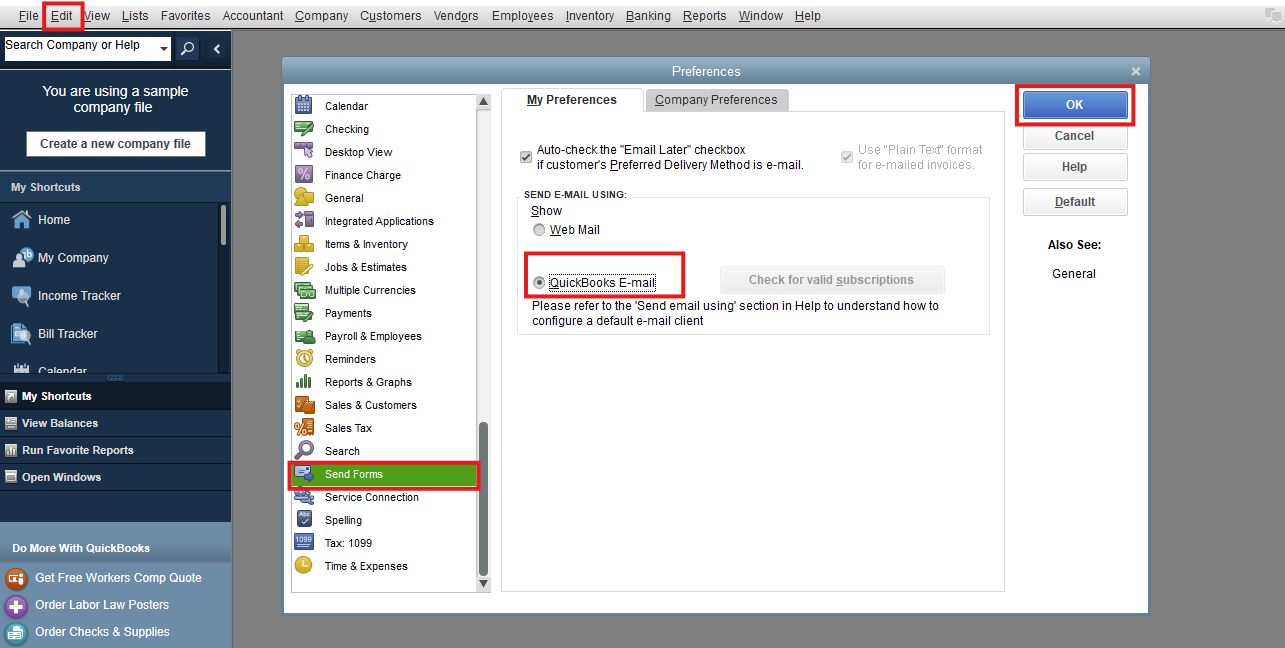Click the Finance Charge percent icon
Screen dimensions: 1285x648
tap(305, 174)
